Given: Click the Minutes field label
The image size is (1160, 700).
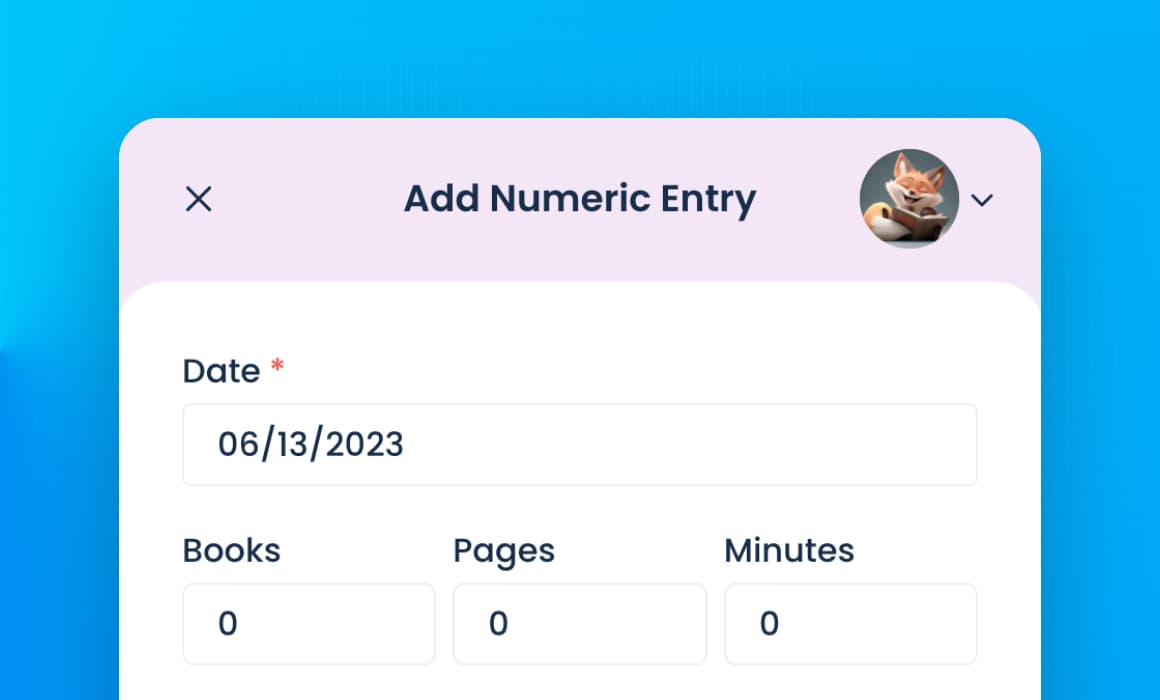Looking at the screenshot, I should [x=789, y=551].
